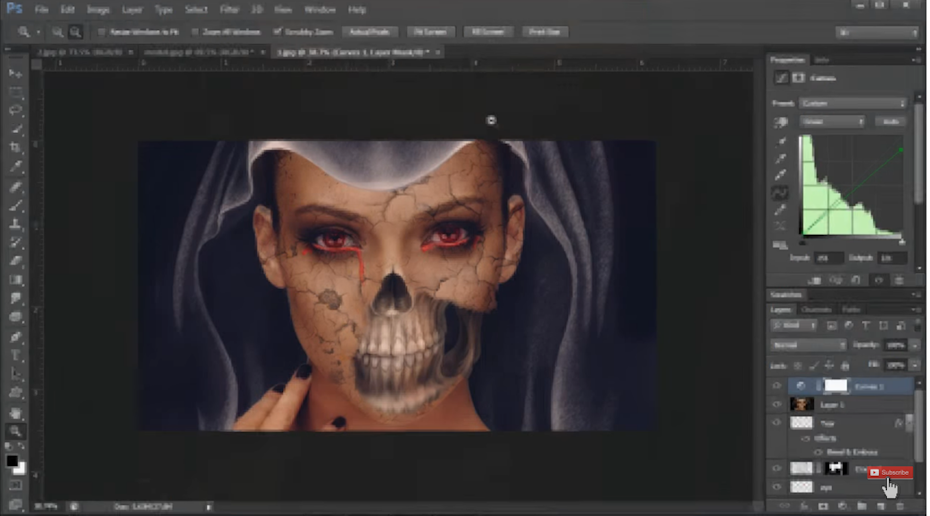930x516 pixels.
Task: Toggle lock transparent pixels button
Action: (798, 366)
